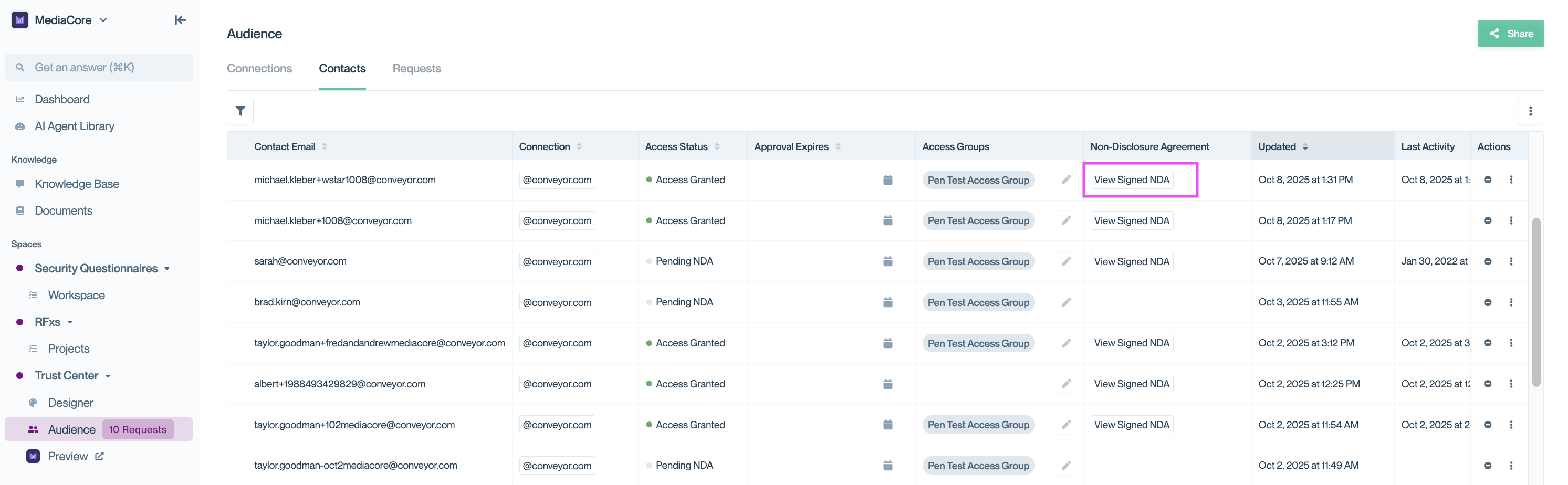The image size is (1568, 485).
Task: Click the Share button
Action: coord(1510,34)
